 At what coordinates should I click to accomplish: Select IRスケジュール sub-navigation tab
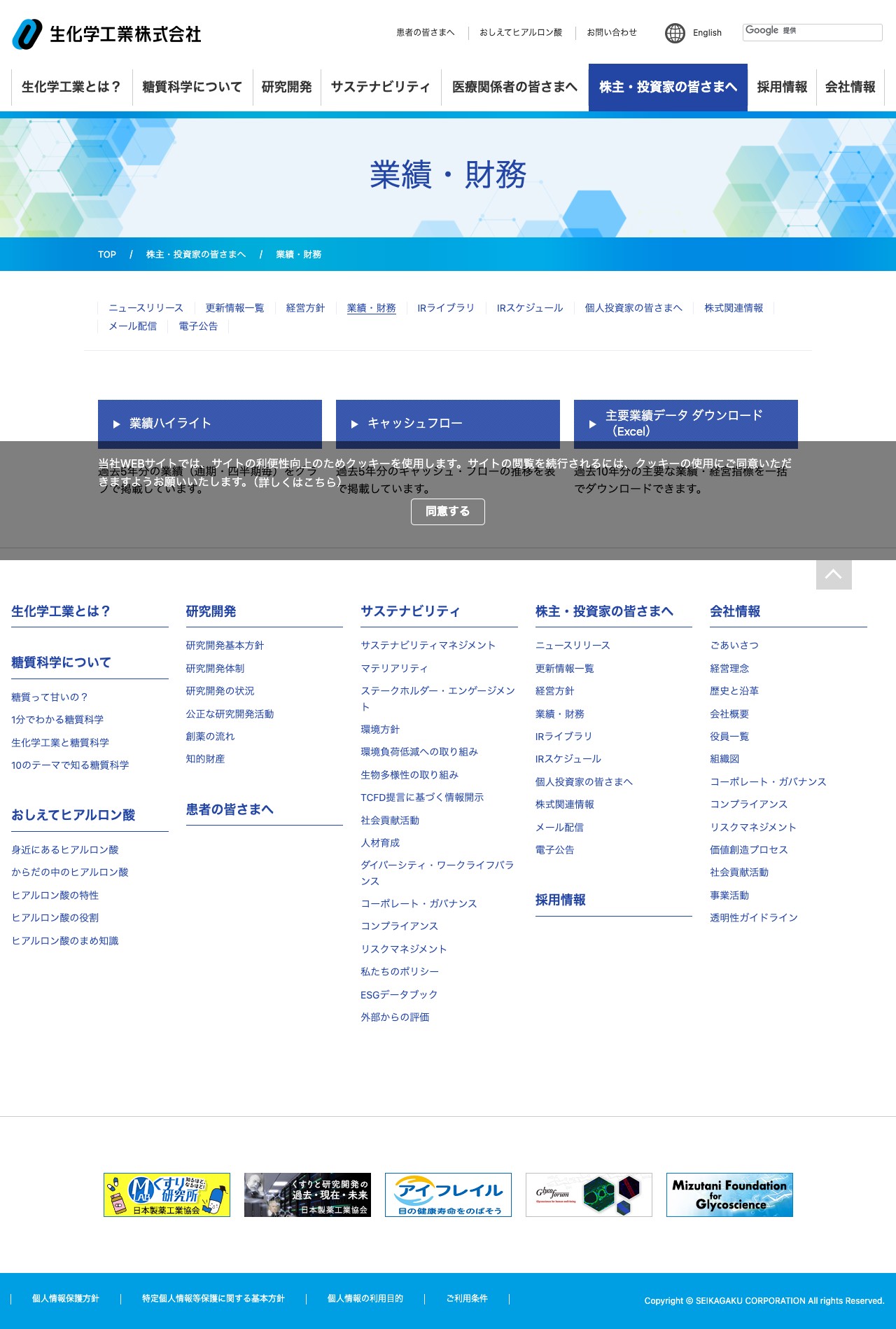(x=530, y=308)
